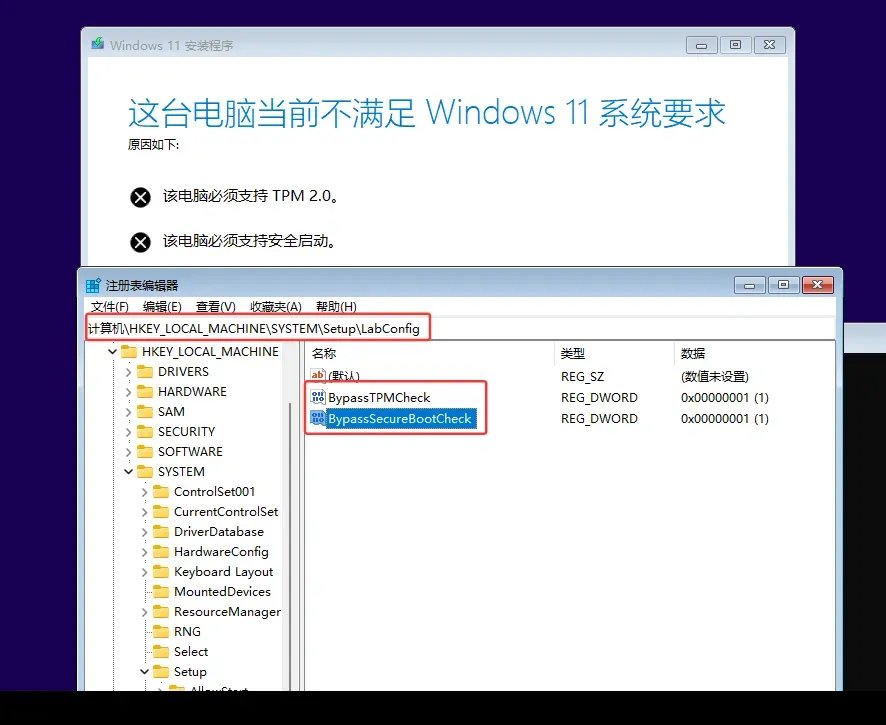This screenshot has height=725, width=886.
Task: Select the ControlSet001 folder icon
Action: [x=161, y=492]
